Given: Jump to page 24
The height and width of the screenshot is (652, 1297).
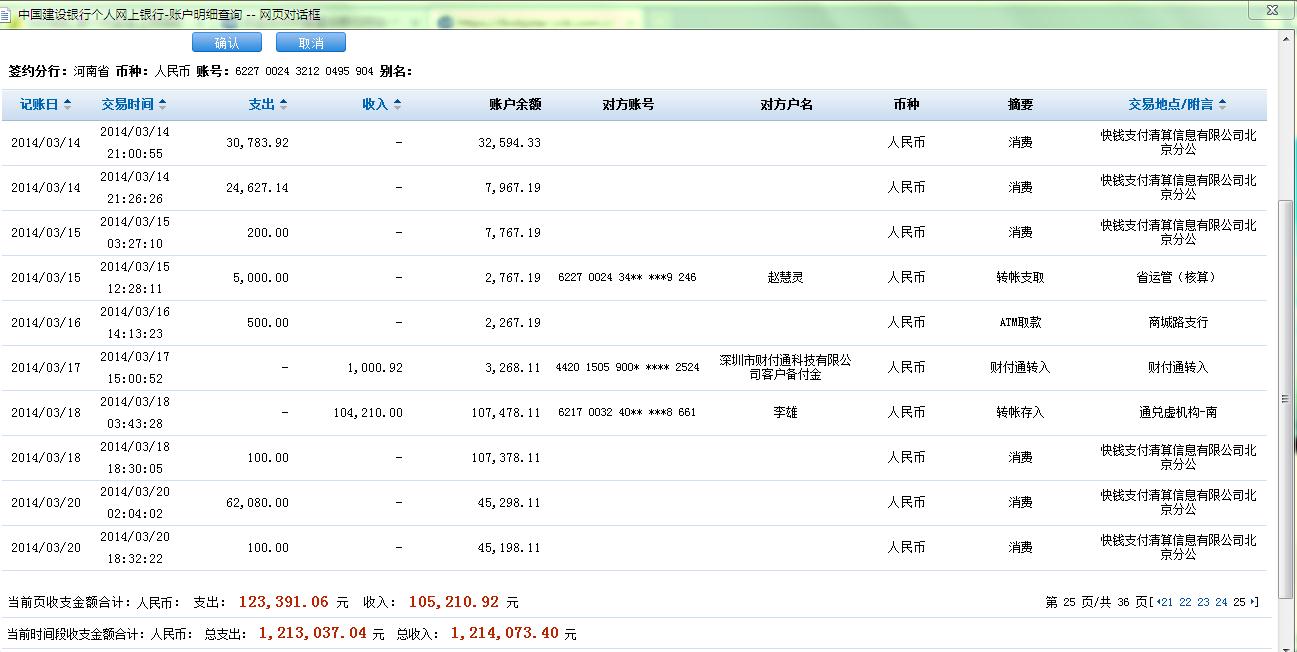Looking at the screenshot, I should pos(1221,602).
